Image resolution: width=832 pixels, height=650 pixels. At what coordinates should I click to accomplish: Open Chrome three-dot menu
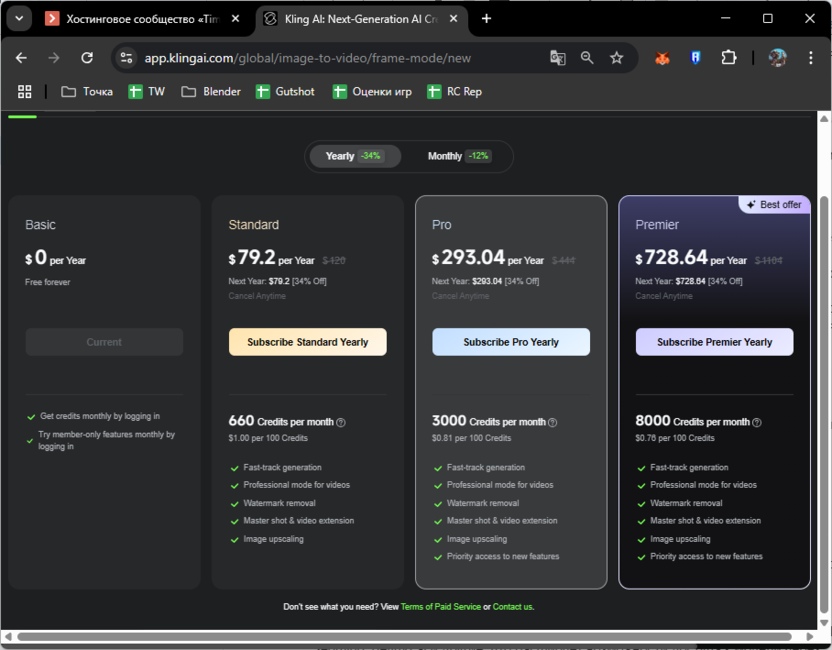click(x=811, y=58)
